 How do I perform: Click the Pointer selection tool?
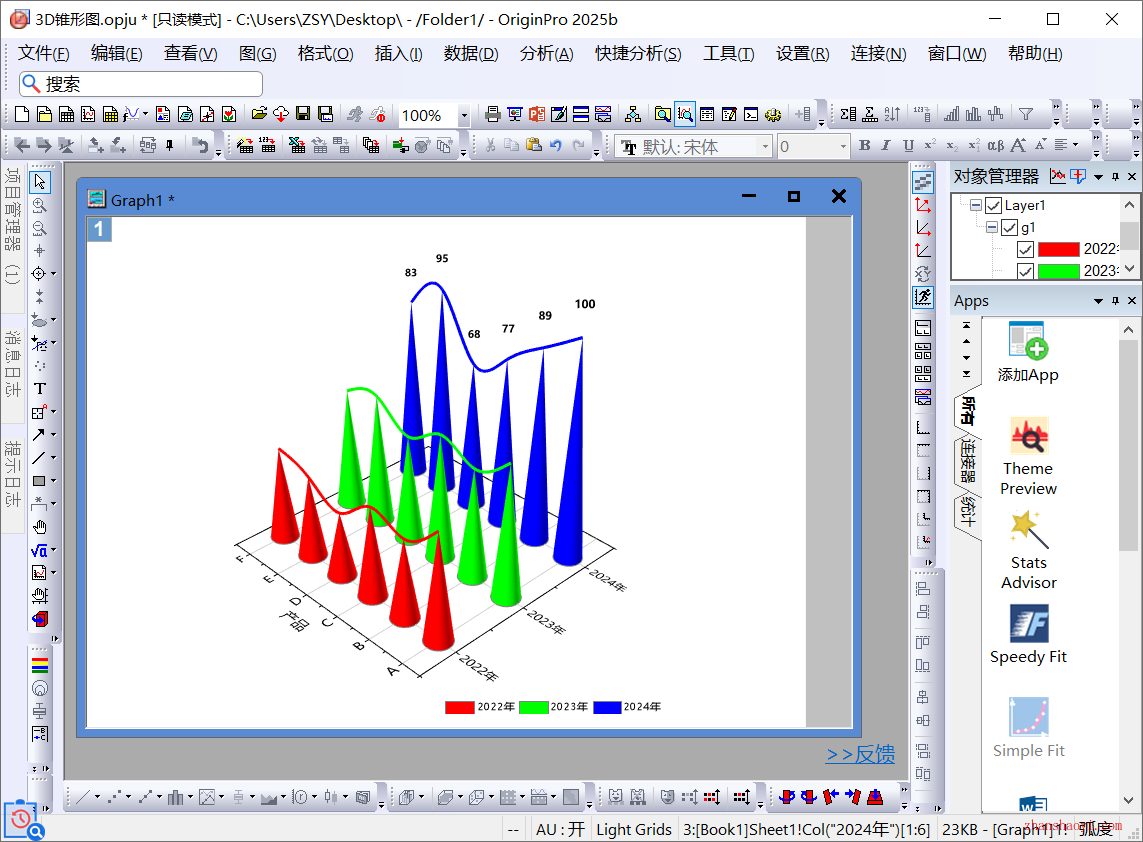pyautogui.click(x=40, y=182)
